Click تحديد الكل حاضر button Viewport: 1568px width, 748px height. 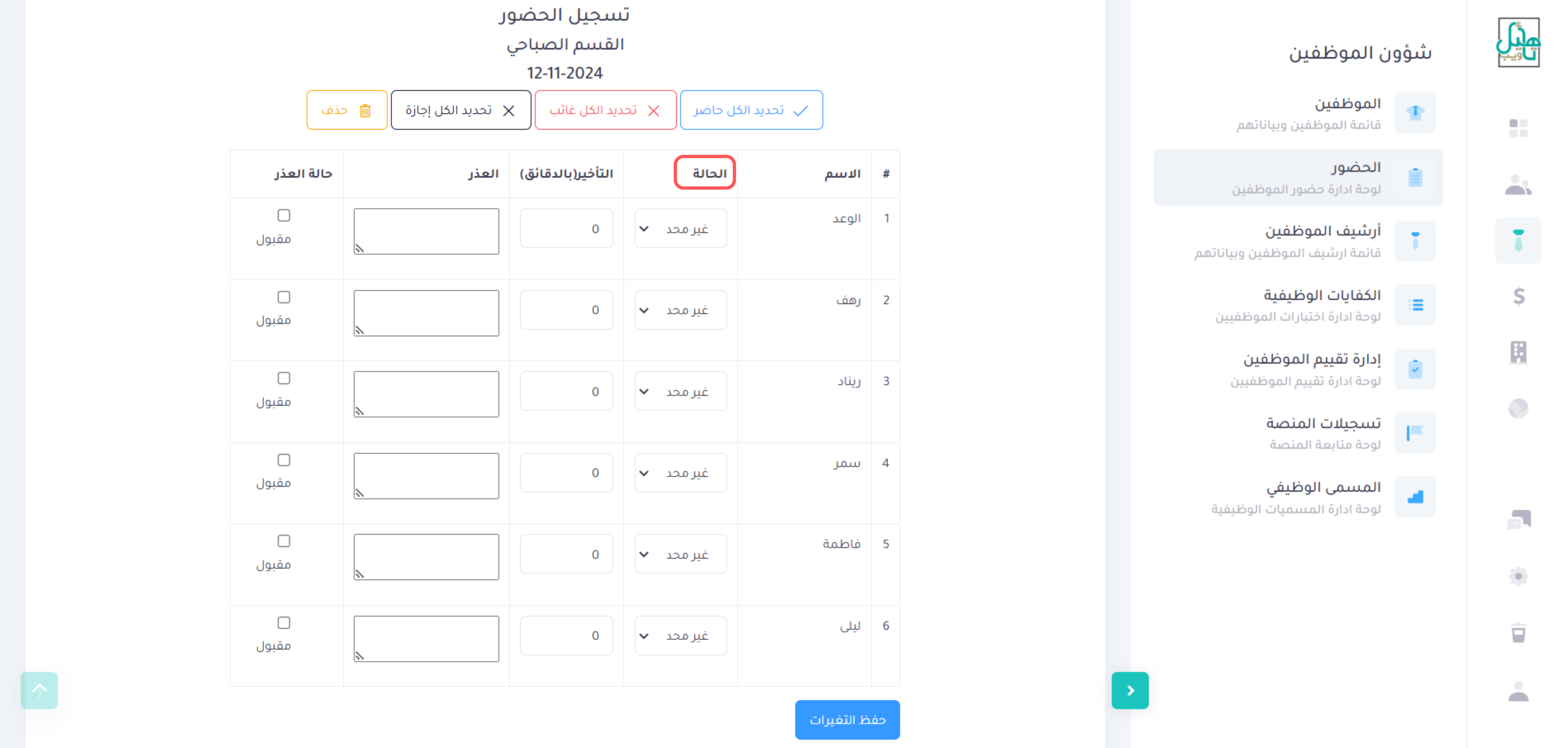pos(751,110)
